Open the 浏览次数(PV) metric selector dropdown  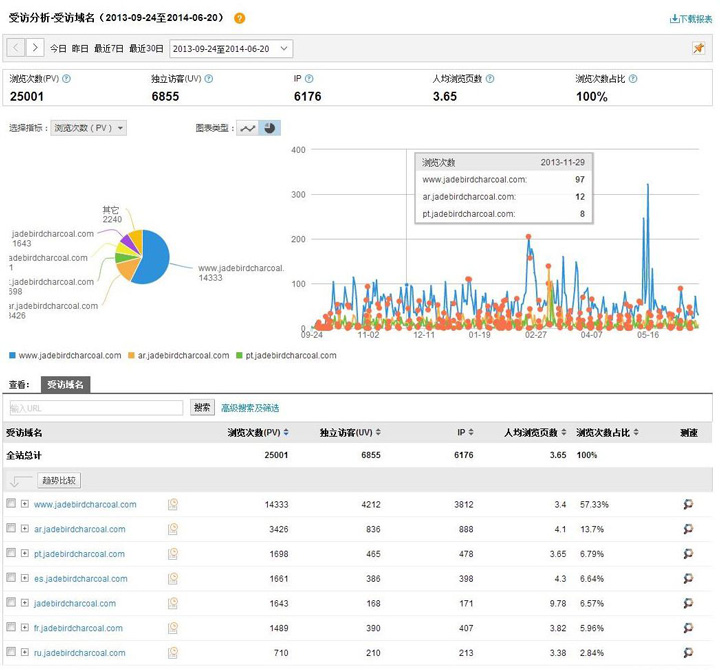(x=88, y=128)
